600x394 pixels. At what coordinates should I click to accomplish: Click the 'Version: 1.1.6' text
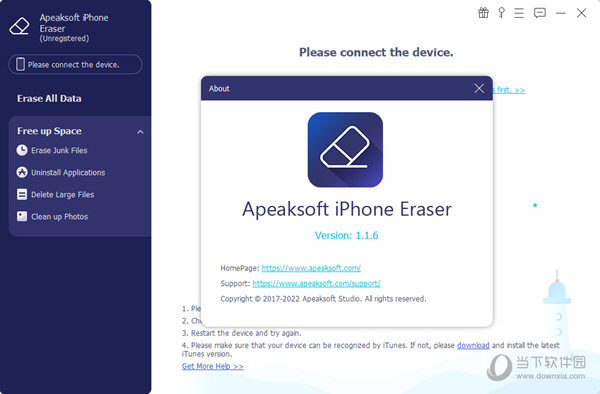(346, 235)
